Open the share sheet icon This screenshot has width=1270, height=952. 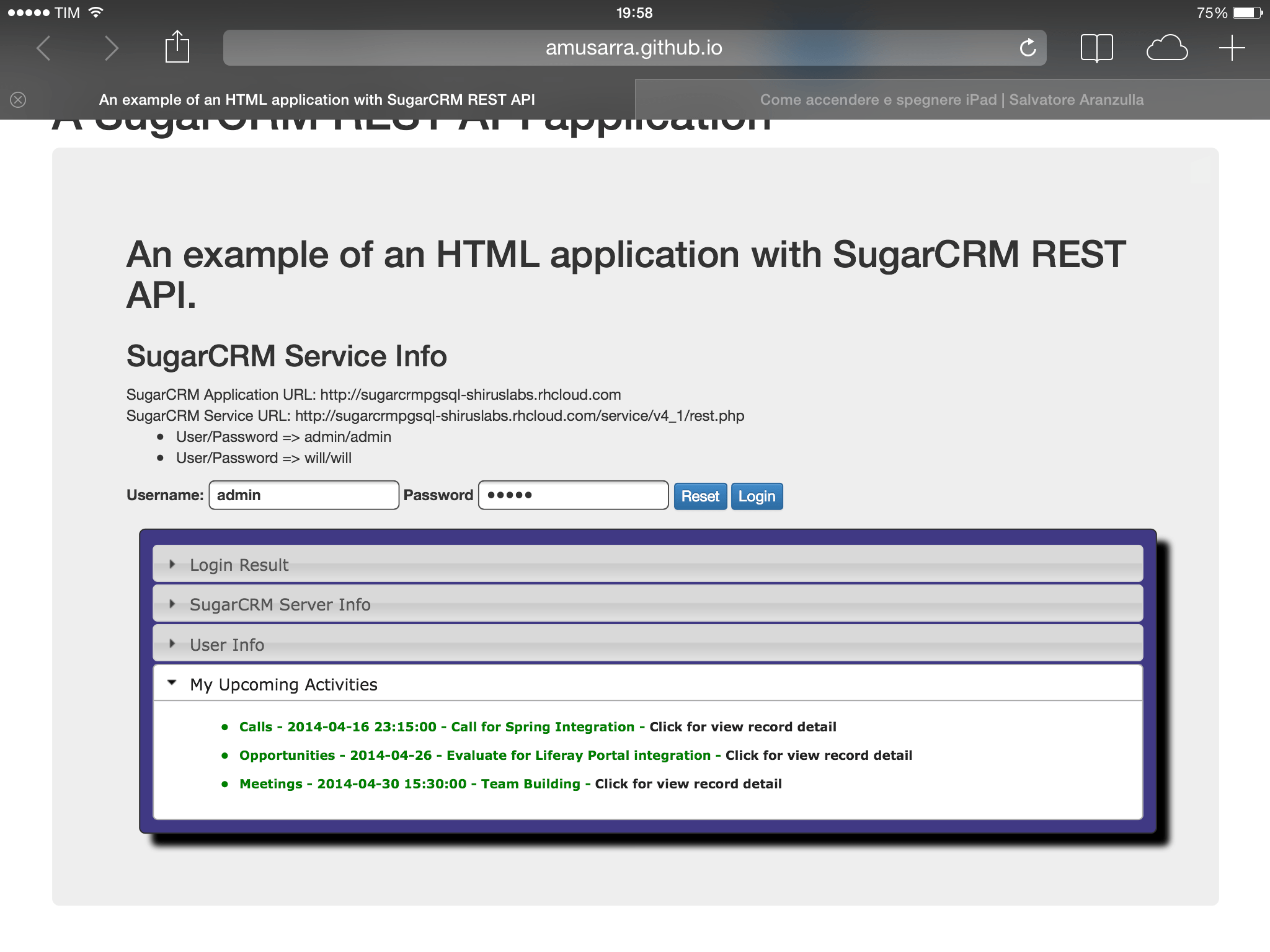(177, 46)
